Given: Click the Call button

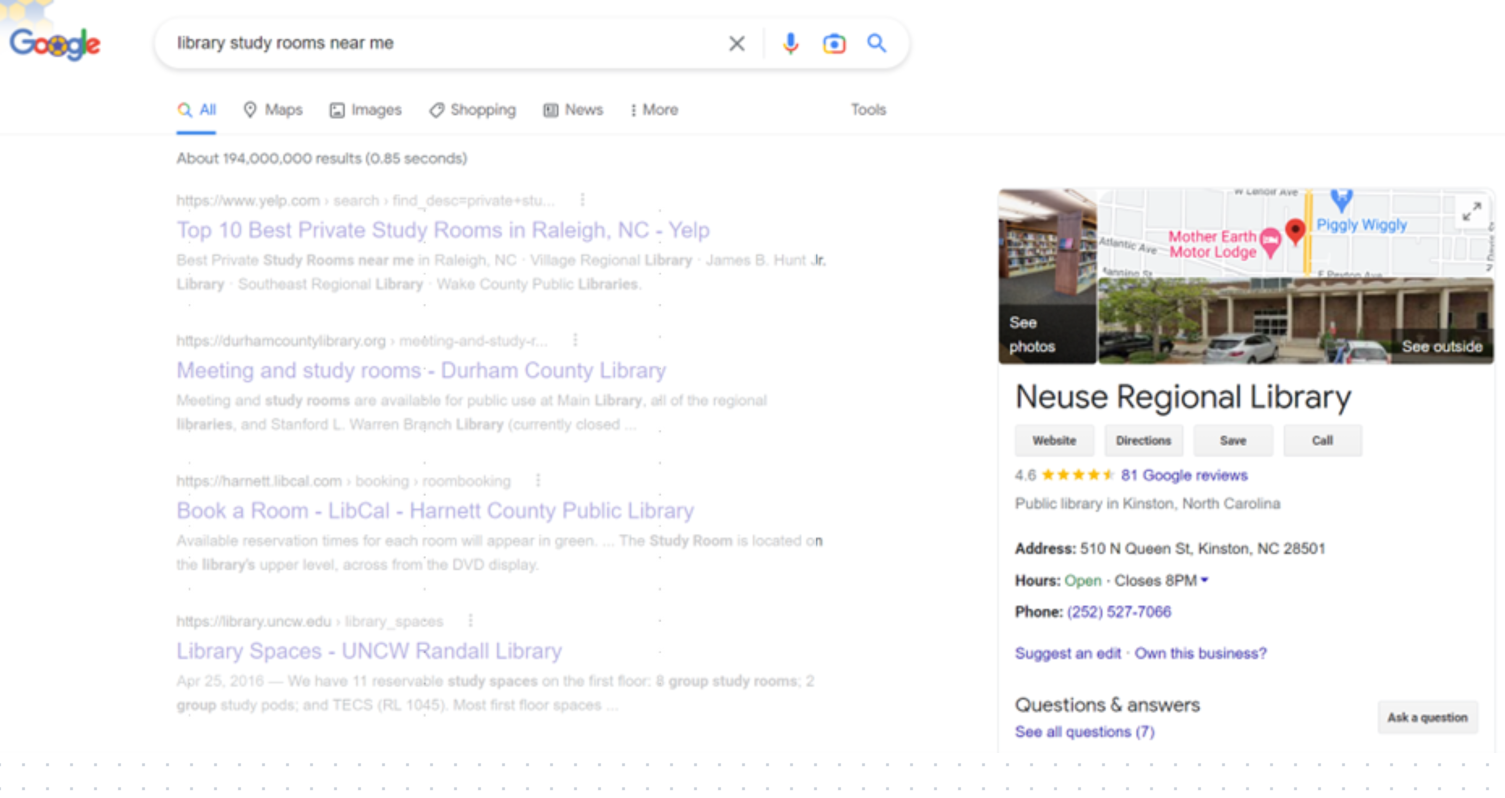Looking at the screenshot, I should point(1323,441).
